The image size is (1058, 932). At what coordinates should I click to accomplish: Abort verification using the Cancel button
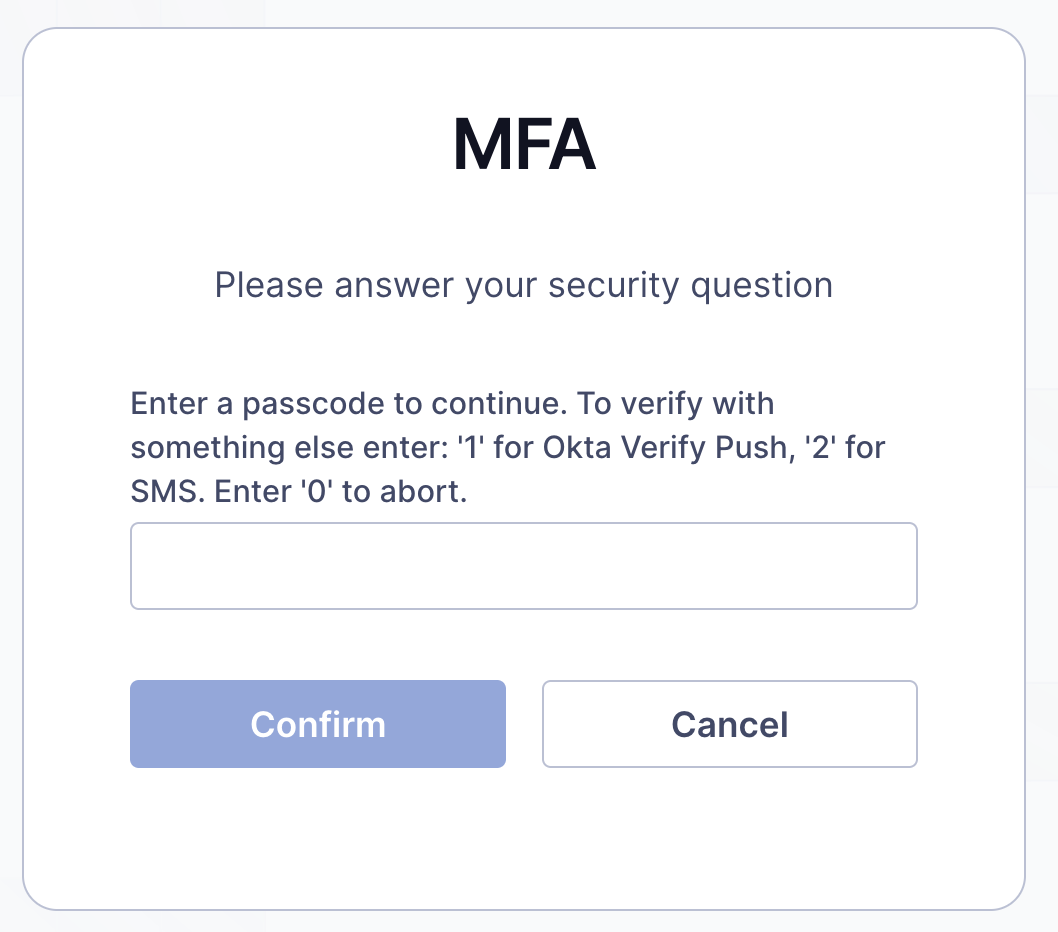coord(729,724)
